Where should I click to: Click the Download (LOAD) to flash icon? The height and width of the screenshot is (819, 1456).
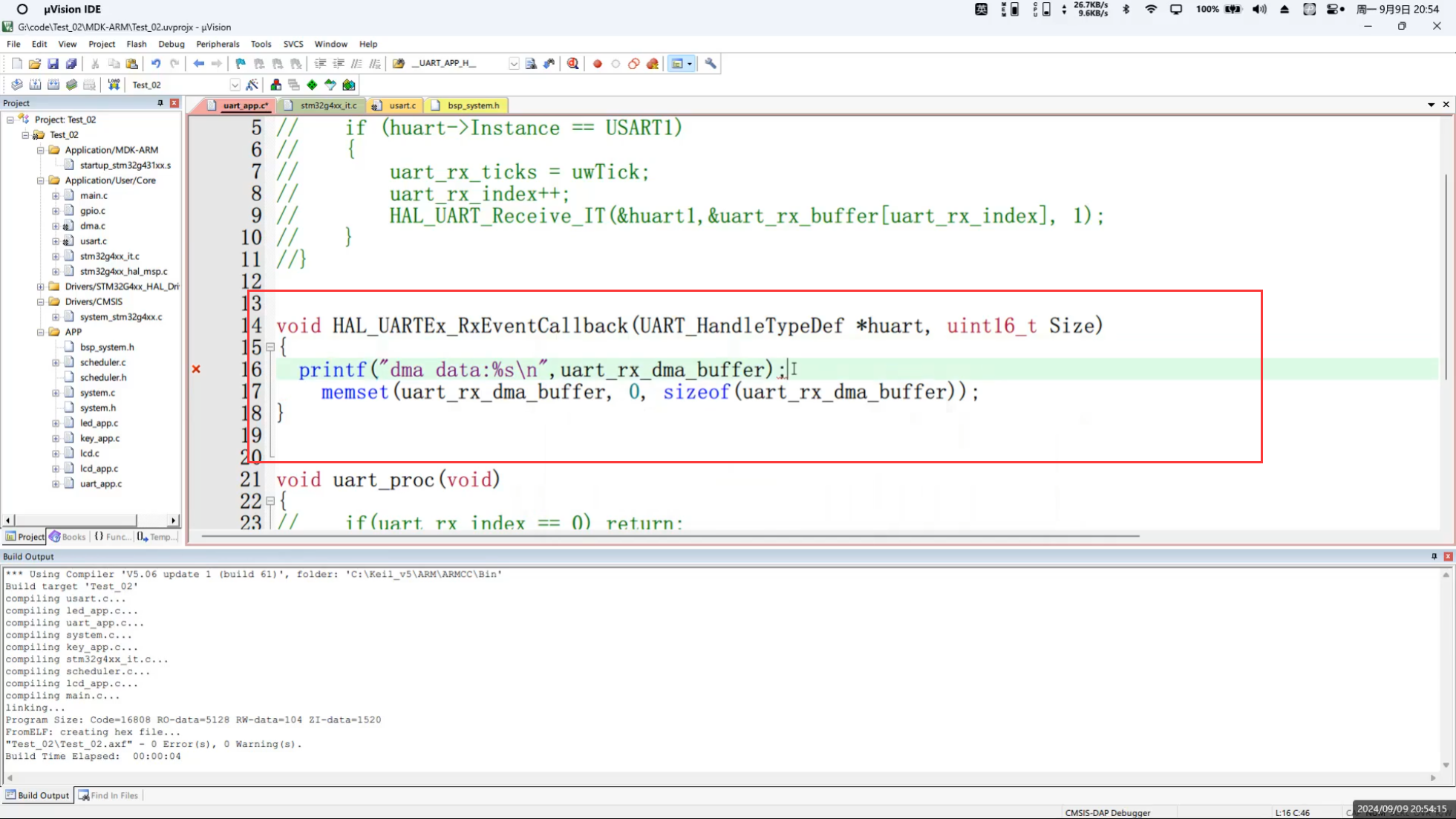point(114,85)
